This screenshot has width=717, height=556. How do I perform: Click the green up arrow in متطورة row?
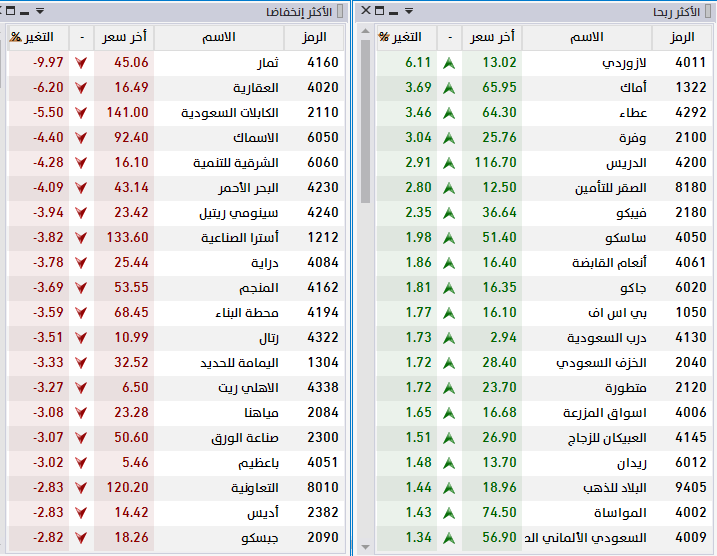(x=449, y=388)
